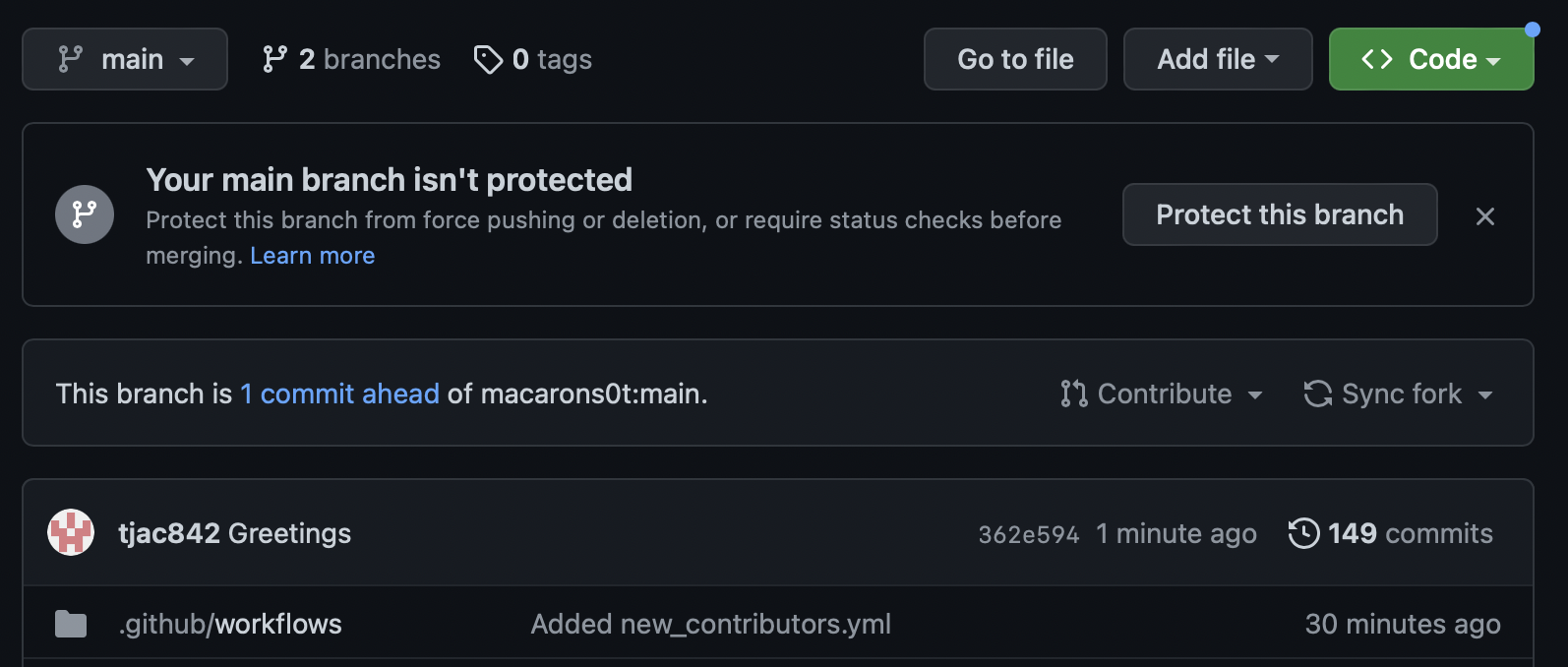Click the clock history icon near 149 commits
Image resolution: width=1568 pixels, height=667 pixels.
[1304, 532]
